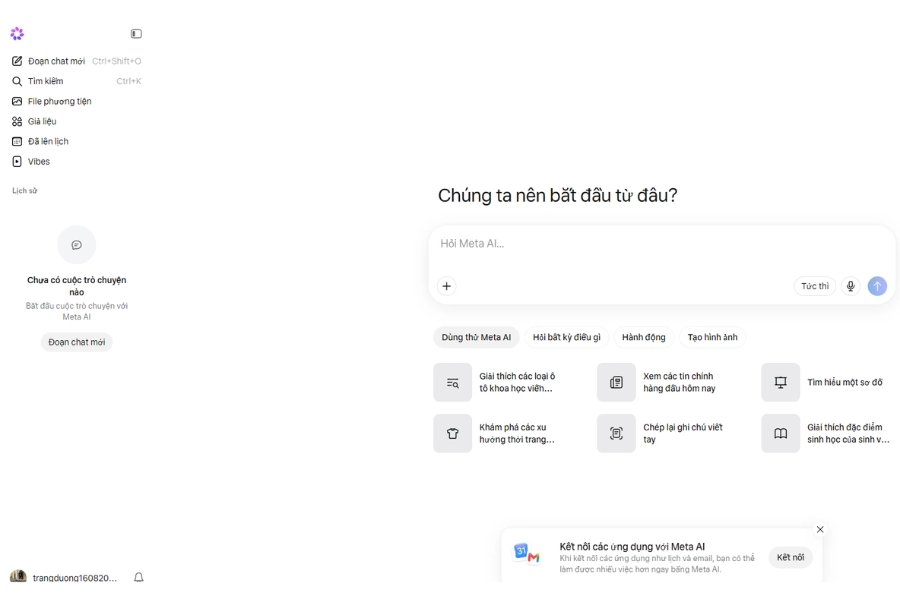The width and height of the screenshot is (900, 600).
Task: Click the magnifier search icon in sidebar
Action: tap(17, 81)
